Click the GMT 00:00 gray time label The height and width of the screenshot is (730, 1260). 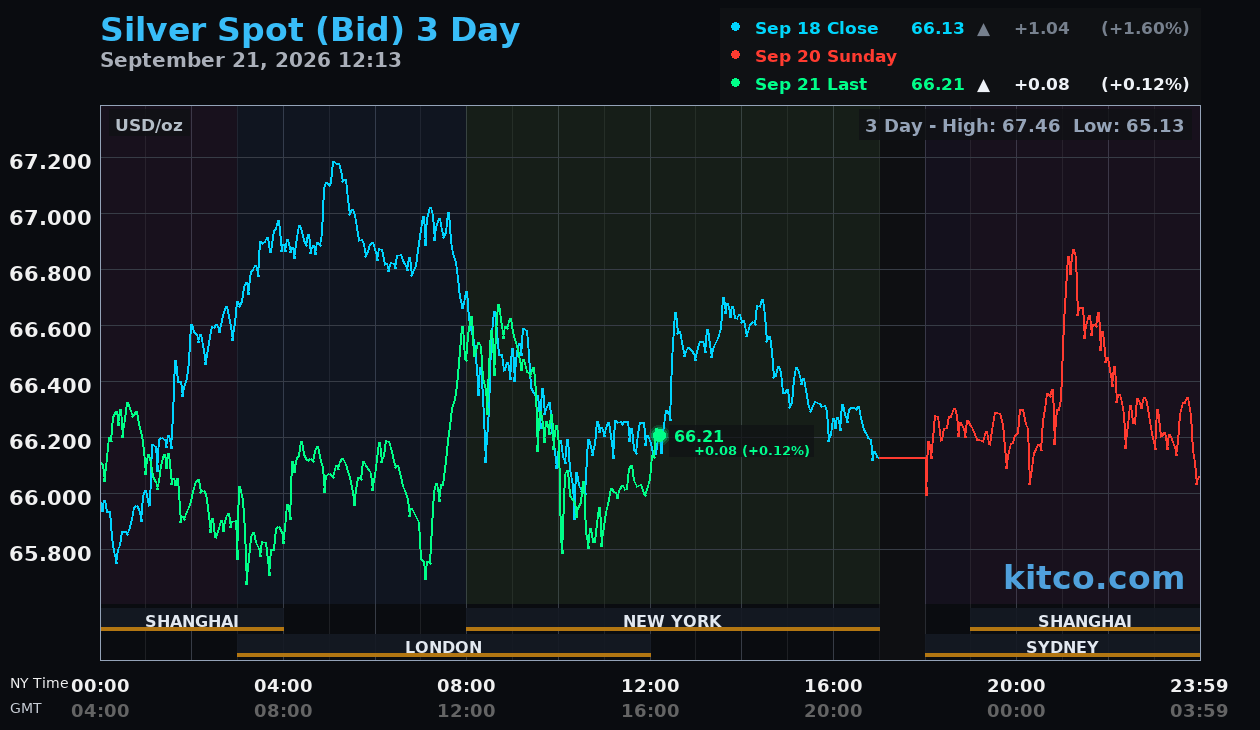1016,711
